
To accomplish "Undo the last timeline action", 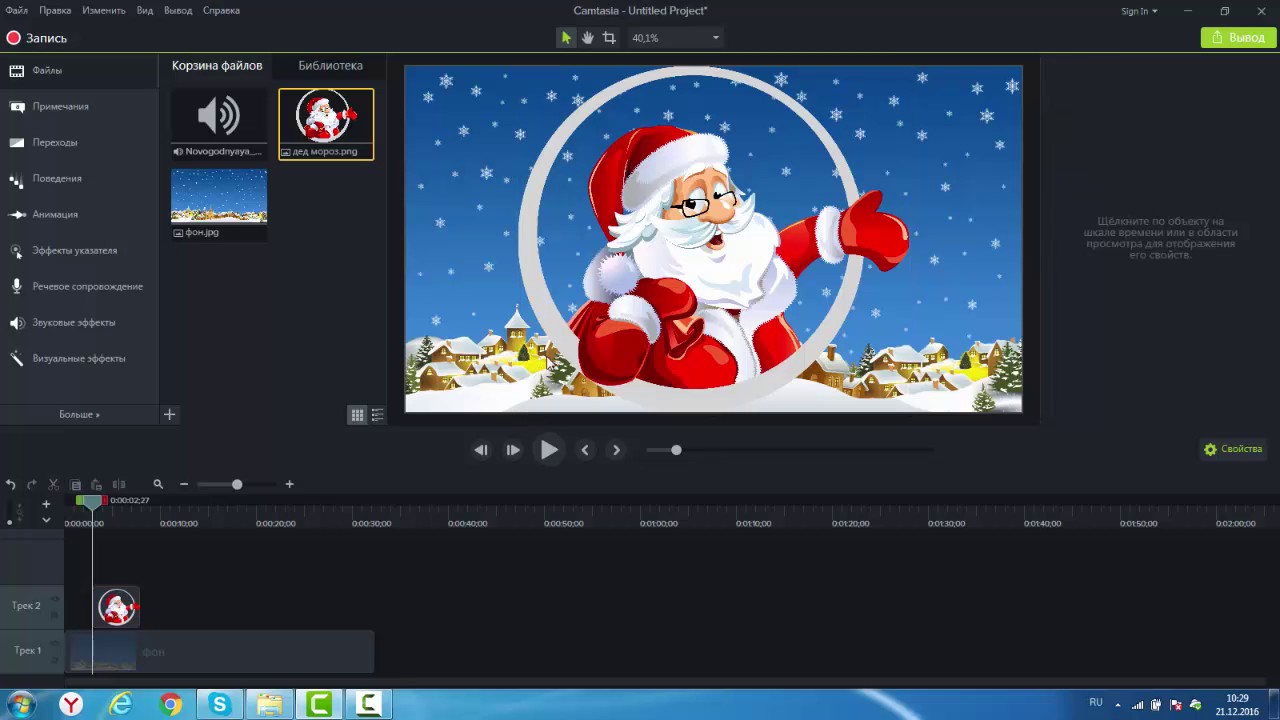I will point(10,484).
